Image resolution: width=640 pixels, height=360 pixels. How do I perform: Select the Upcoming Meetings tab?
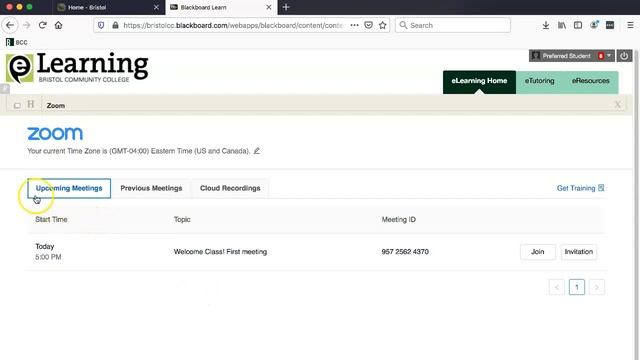pyautogui.click(x=69, y=188)
